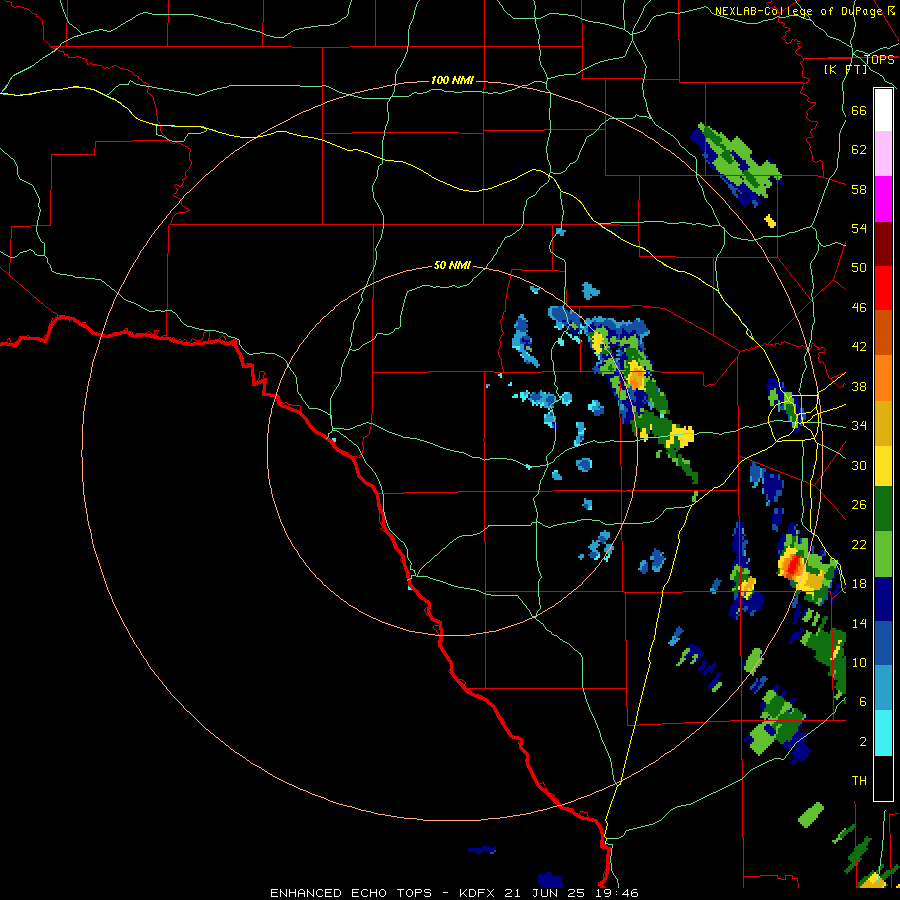Pick the light green legend swatch
900x900 pixels.
[x=883, y=554]
